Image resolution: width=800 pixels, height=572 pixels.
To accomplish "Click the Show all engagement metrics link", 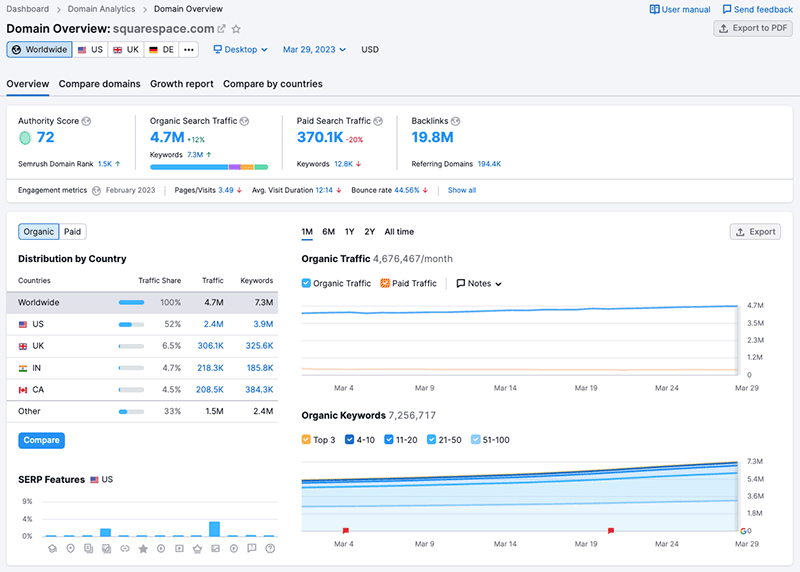I will pyautogui.click(x=462, y=190).
